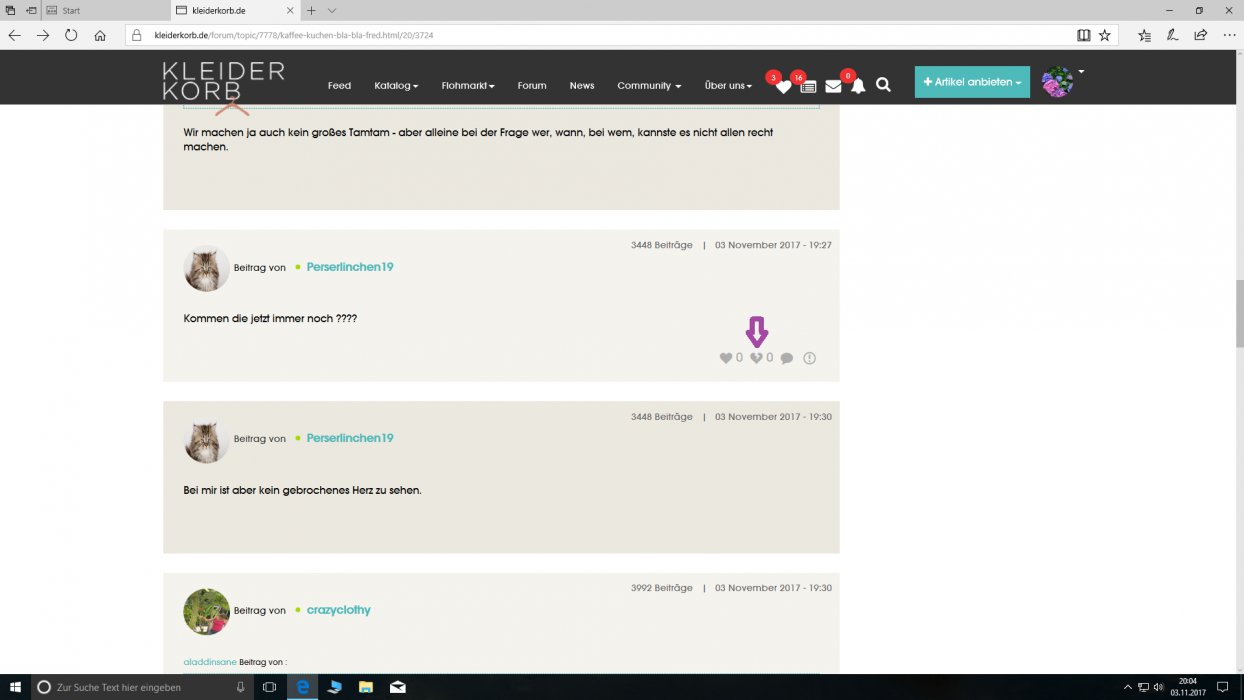The image size is (1244, 700).
Task: Open the Forum menu item
Action: pos(532,86)
